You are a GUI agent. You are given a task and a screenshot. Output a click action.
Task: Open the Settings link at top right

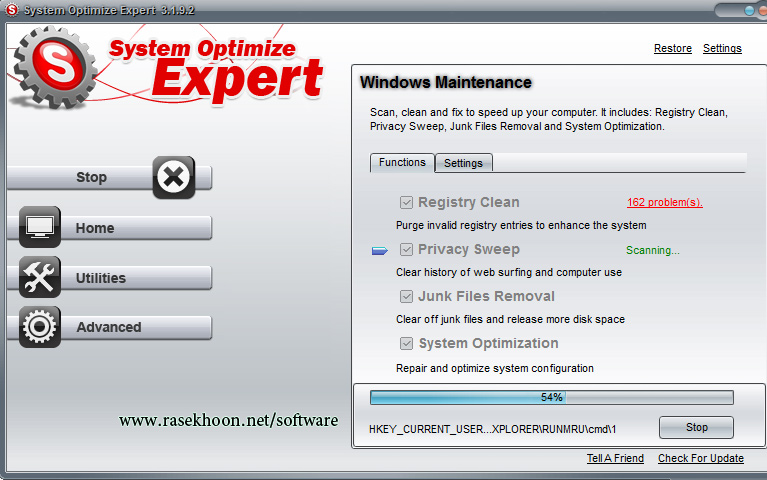722,48
